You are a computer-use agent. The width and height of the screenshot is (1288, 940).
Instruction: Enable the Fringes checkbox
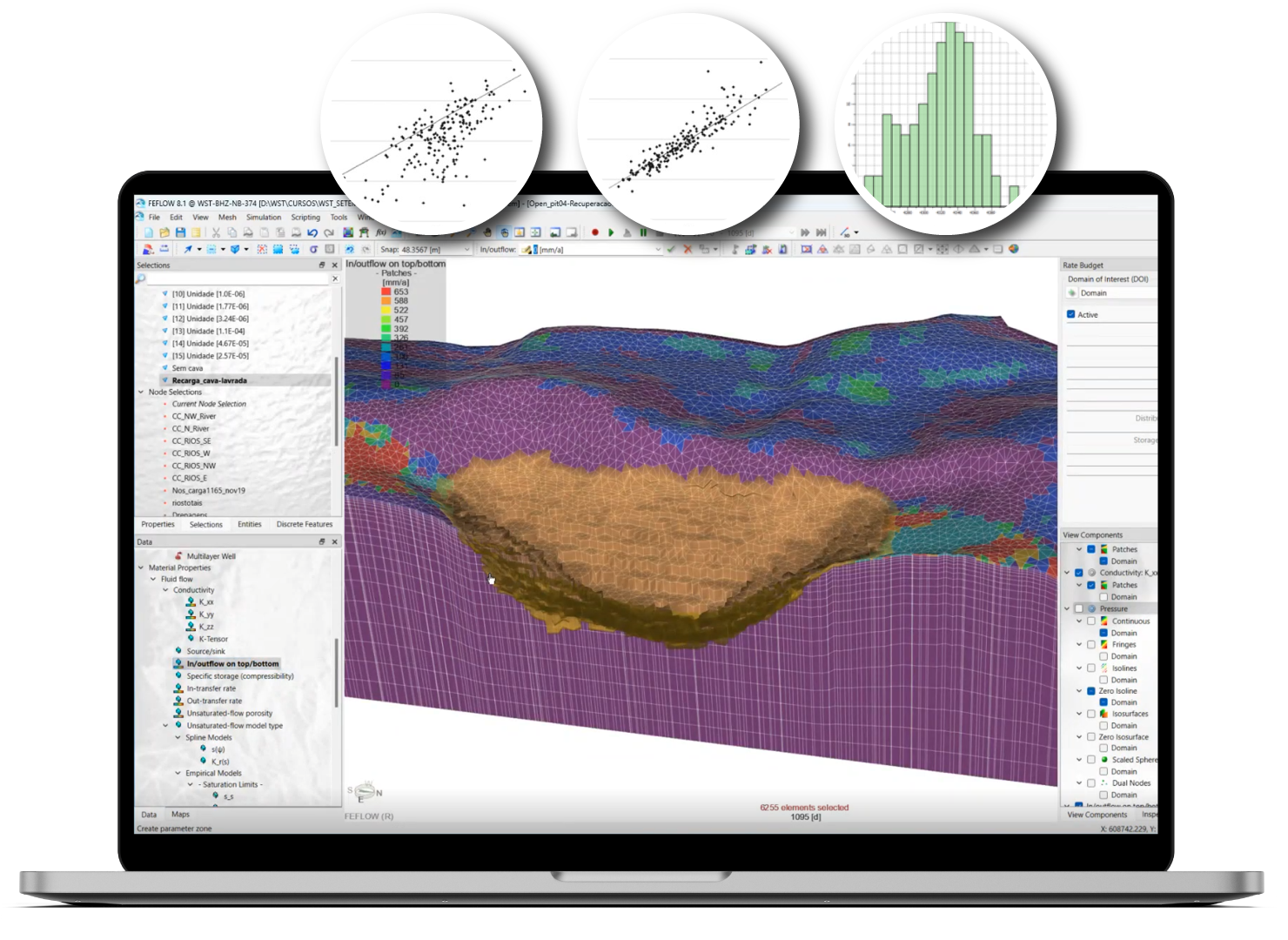(x=1091, y=644)
